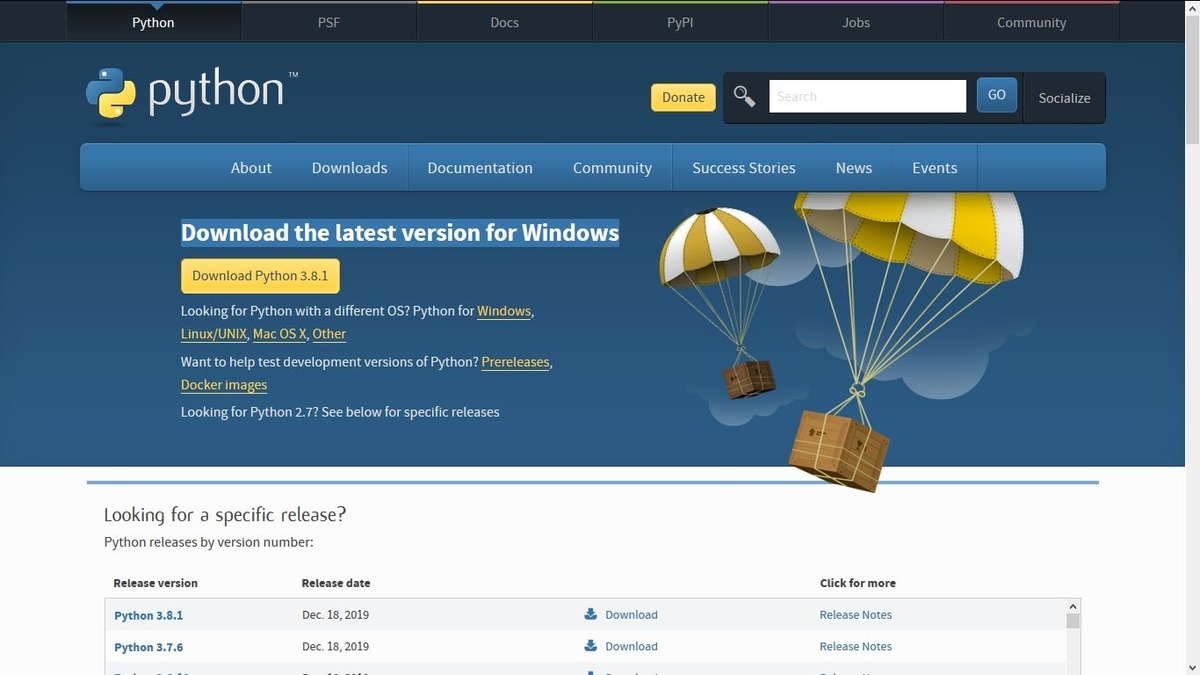
Task: Click the 'Release version' column header
Action: click(155, 583)
